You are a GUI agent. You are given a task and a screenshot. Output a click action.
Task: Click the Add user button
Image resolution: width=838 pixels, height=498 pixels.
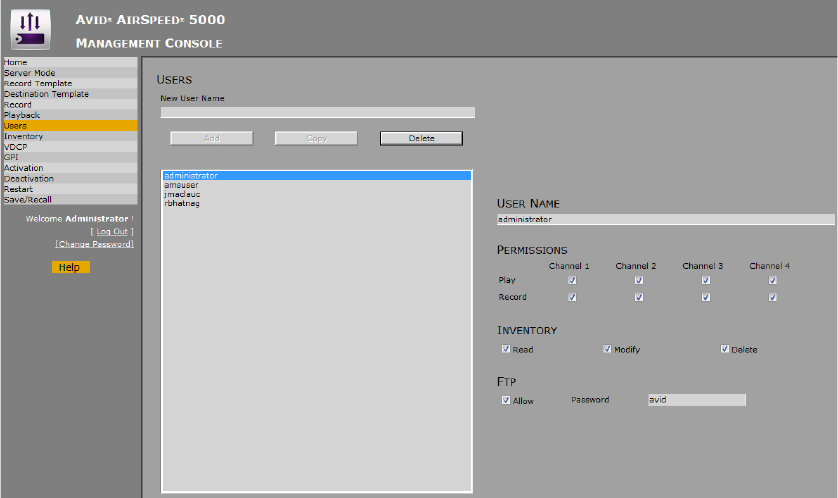point(212,138)
